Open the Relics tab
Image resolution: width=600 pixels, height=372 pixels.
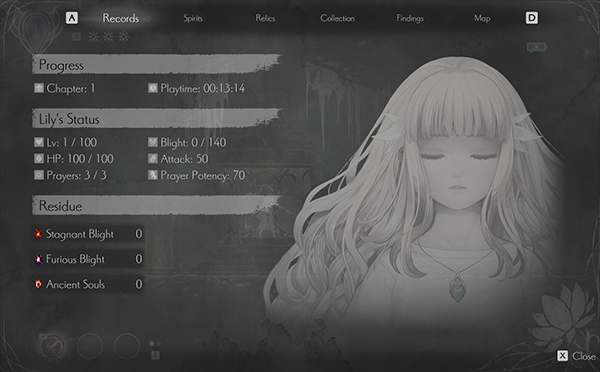click(x=265, y=18)
